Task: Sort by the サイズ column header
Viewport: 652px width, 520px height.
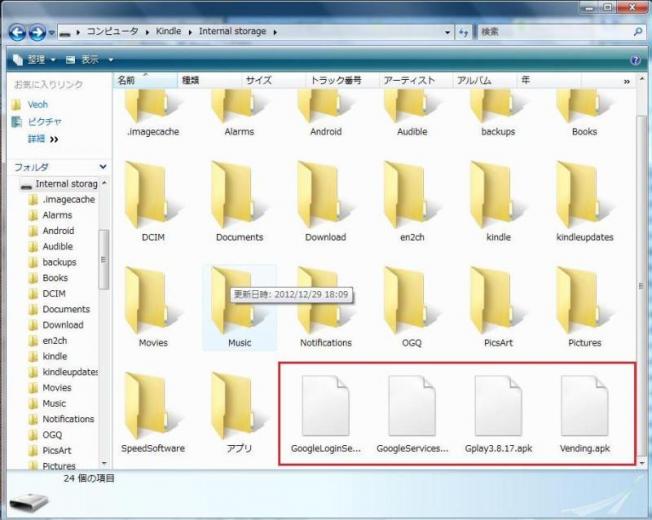Action: coord(274,80)
